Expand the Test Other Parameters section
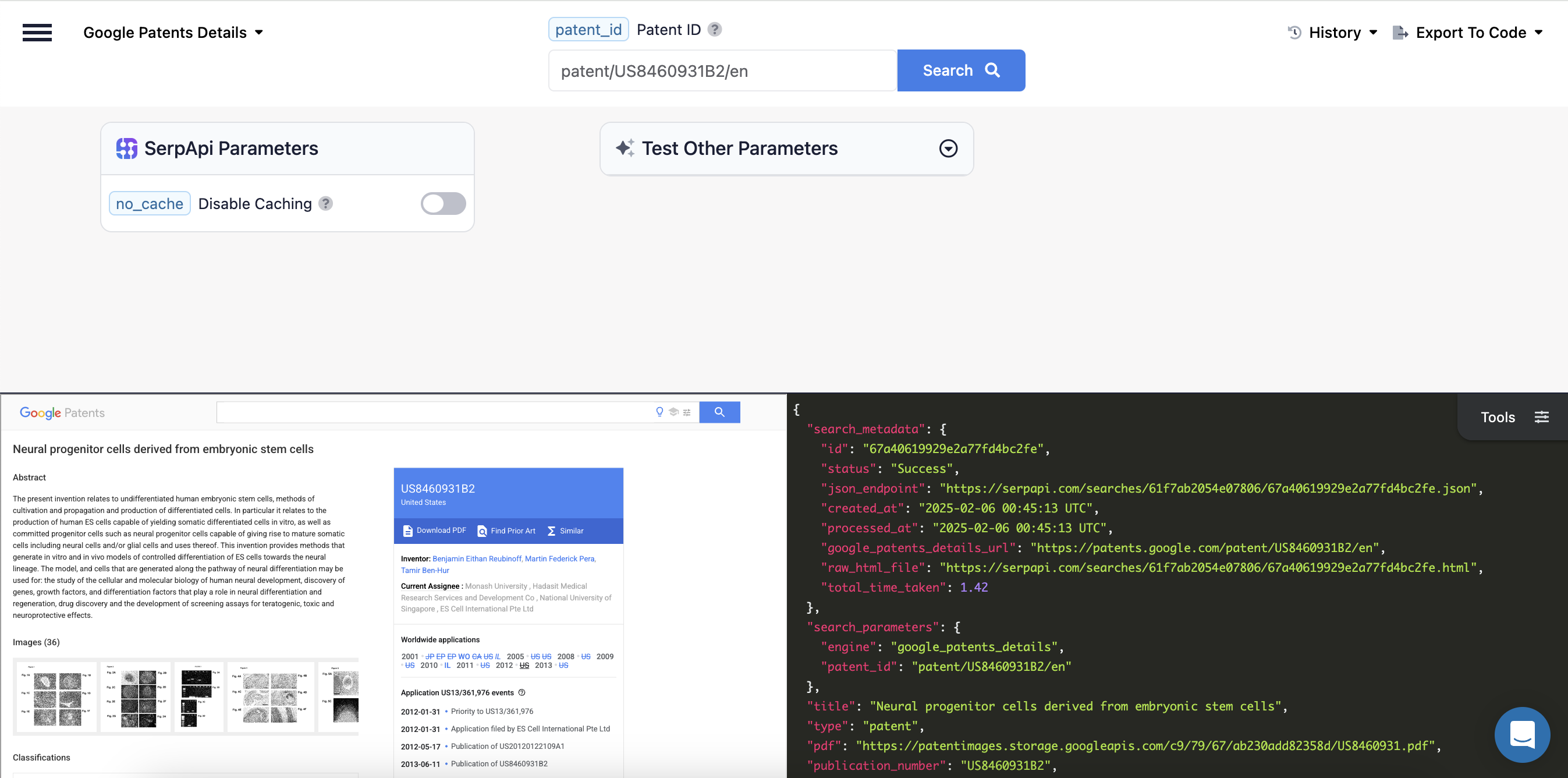1568x778 pixels. 948,148
